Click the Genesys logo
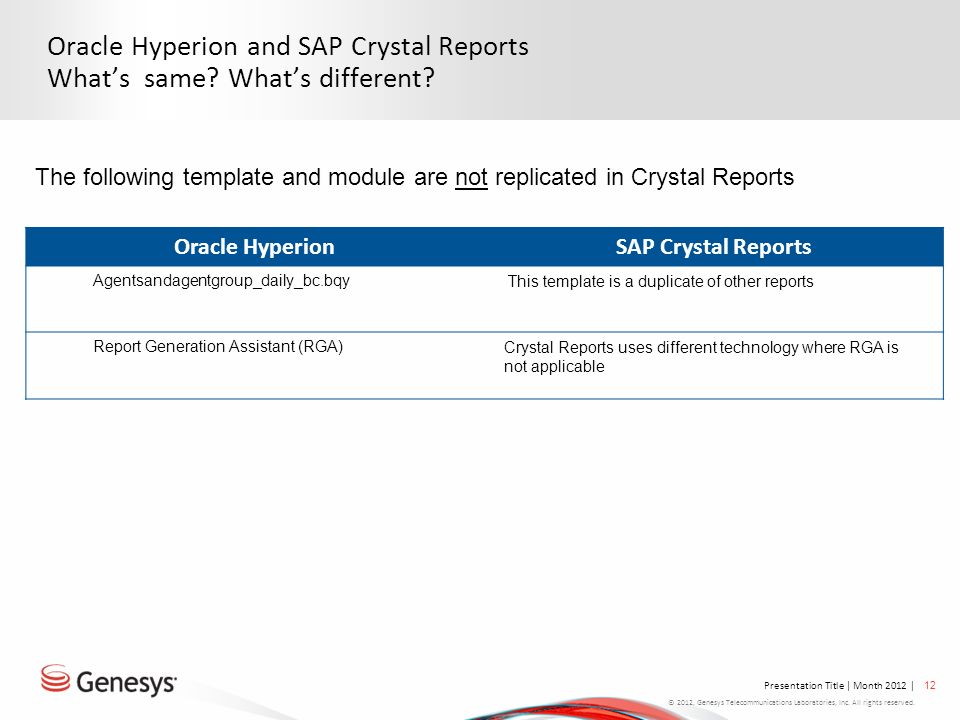Screen dimensions: 960x720 pyautogui.click(x=109, y=680)
